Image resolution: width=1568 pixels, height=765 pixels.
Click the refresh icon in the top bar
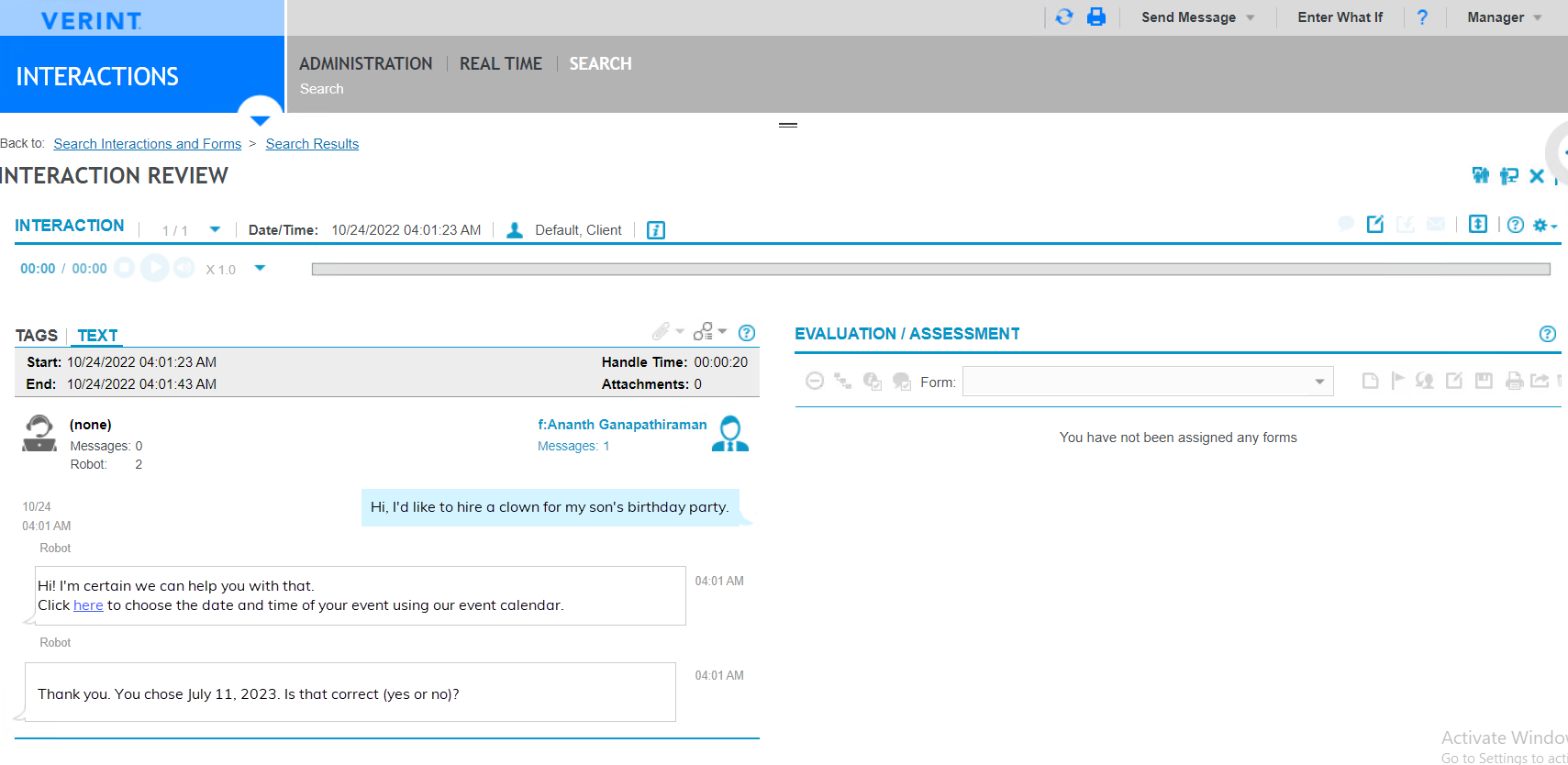pyautogui.click(x=1063, y=17)
